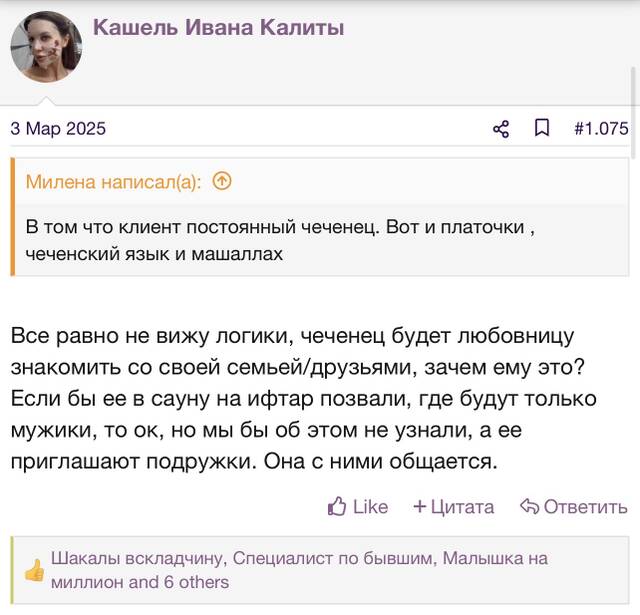Bookmark this post with the bookmark icon
Screen dimensions: 640x615
tap(542, 128)
